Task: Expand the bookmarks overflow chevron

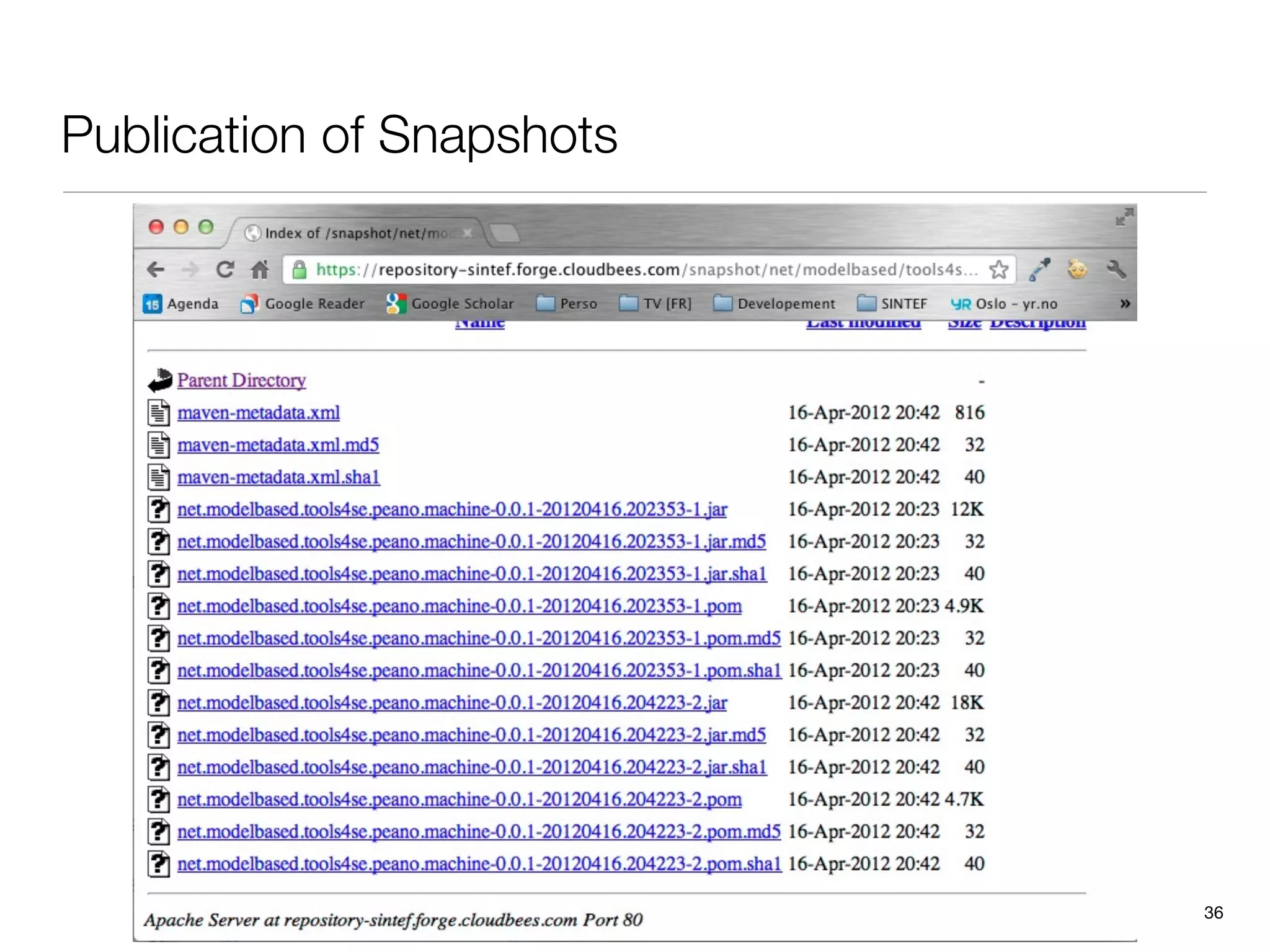Action: [1125, 304]
